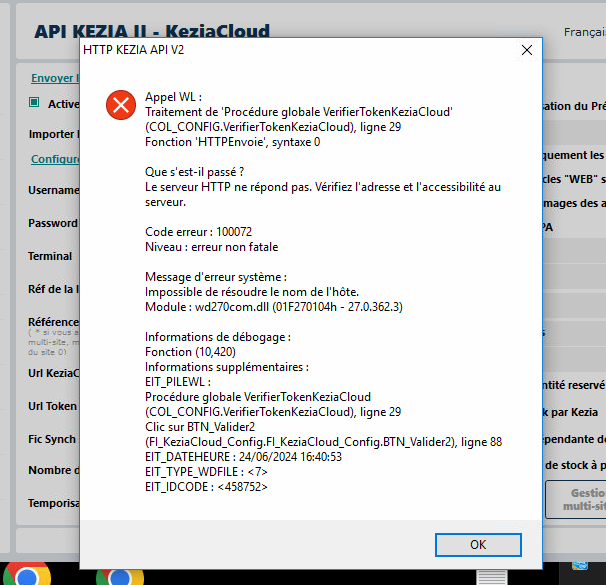606x585 pixels.
Task: Click the red error icon in dialog
Action: [x=121, y=104]
